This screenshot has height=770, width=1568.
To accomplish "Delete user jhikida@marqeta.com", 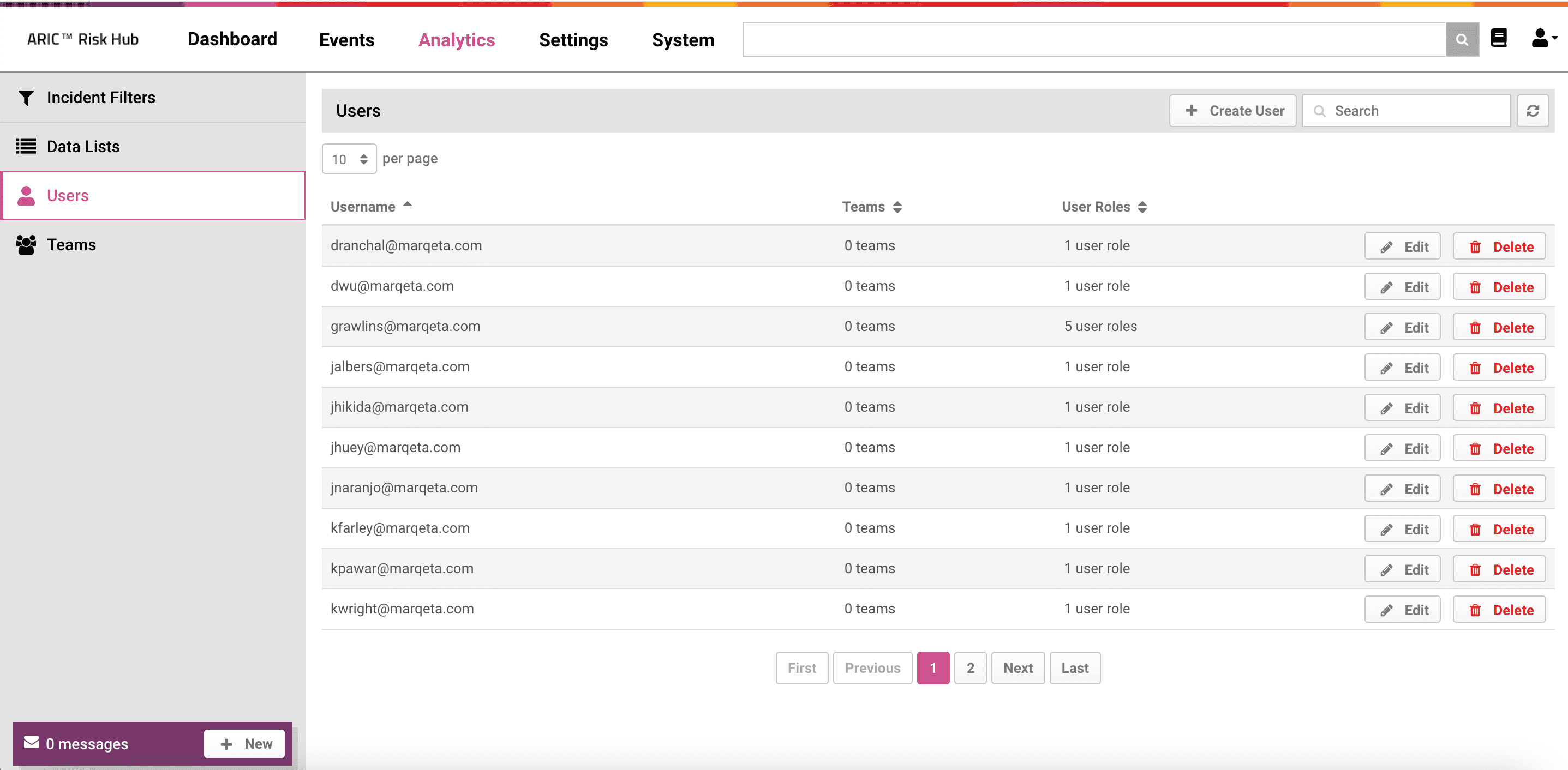I will (1499, 408).
